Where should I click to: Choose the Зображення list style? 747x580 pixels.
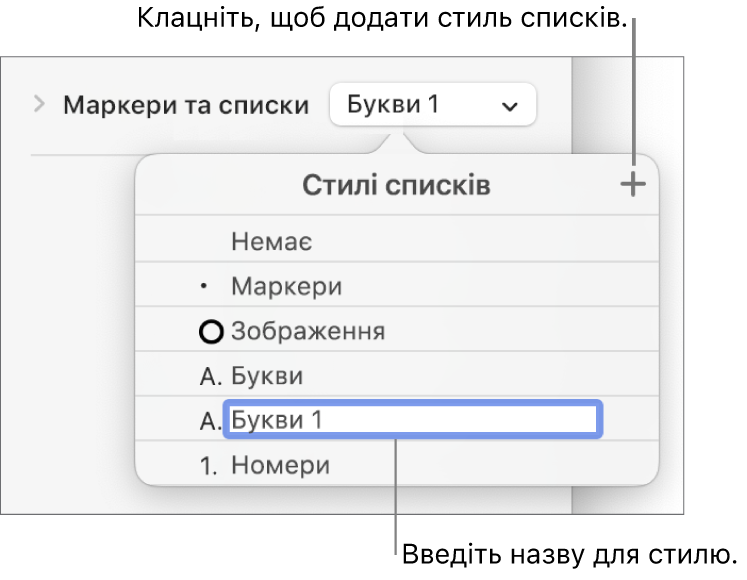point(397,329)
